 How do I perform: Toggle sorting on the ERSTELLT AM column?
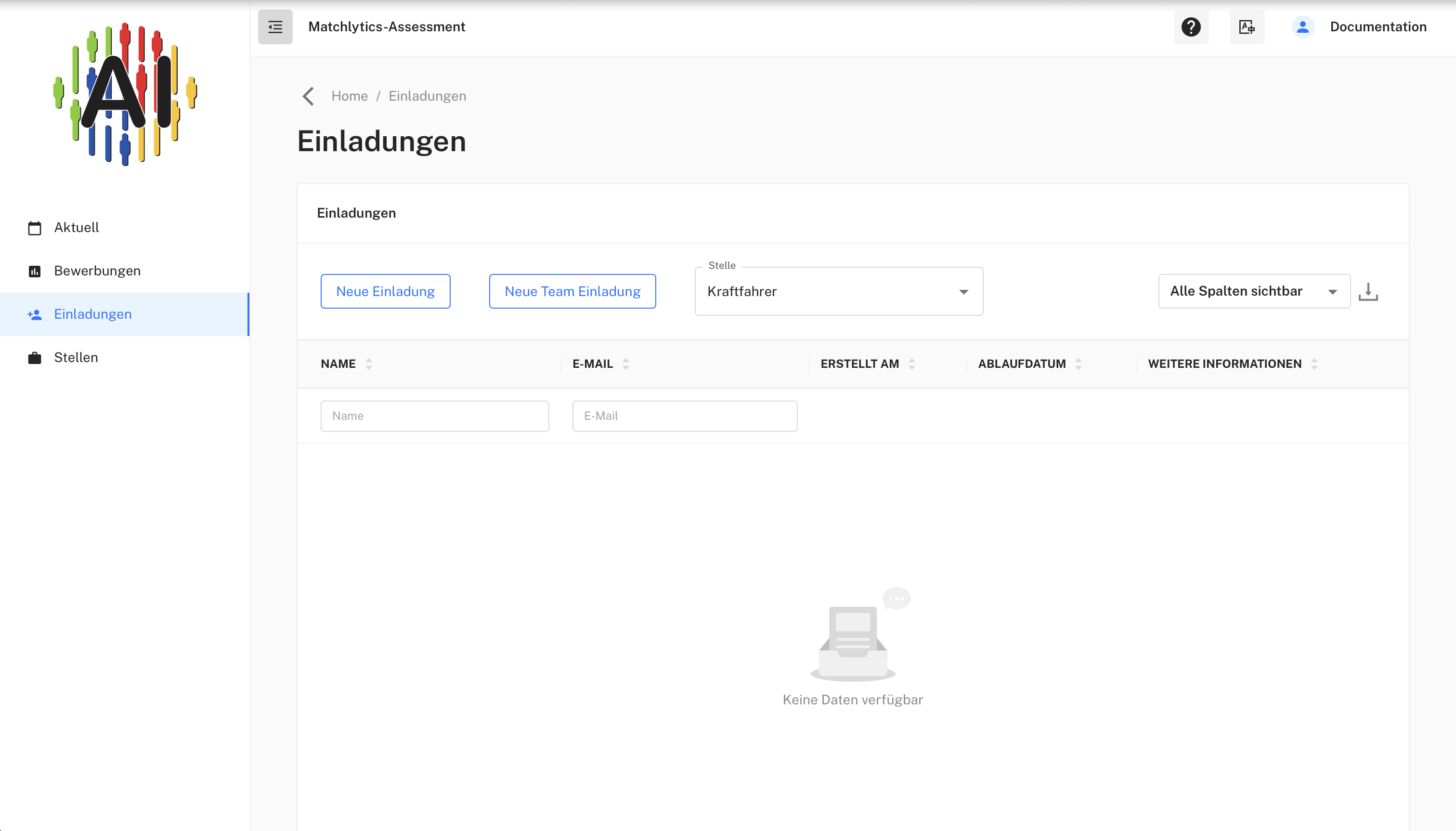[x=911, y=364]
